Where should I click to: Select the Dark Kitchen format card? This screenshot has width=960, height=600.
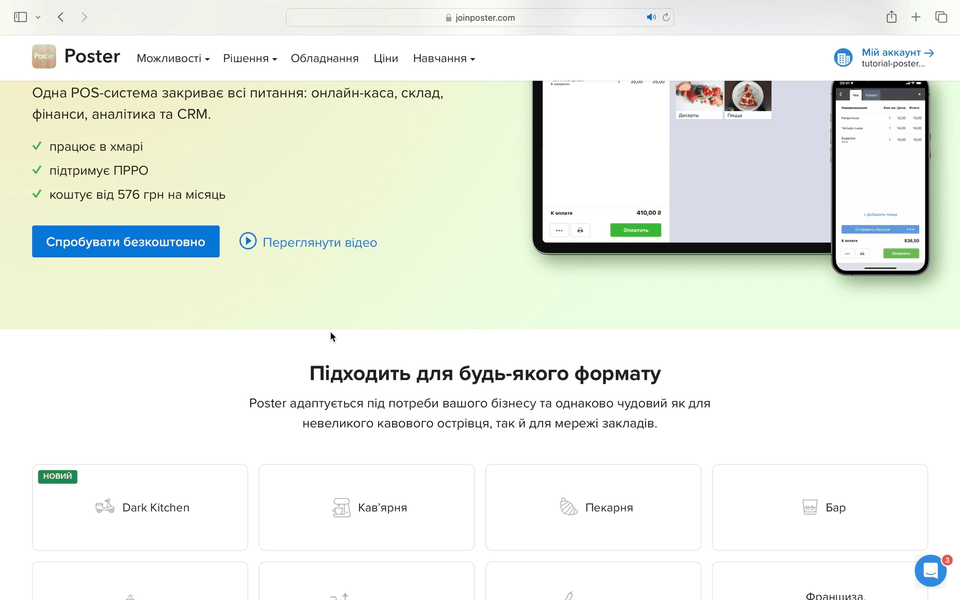140,507
